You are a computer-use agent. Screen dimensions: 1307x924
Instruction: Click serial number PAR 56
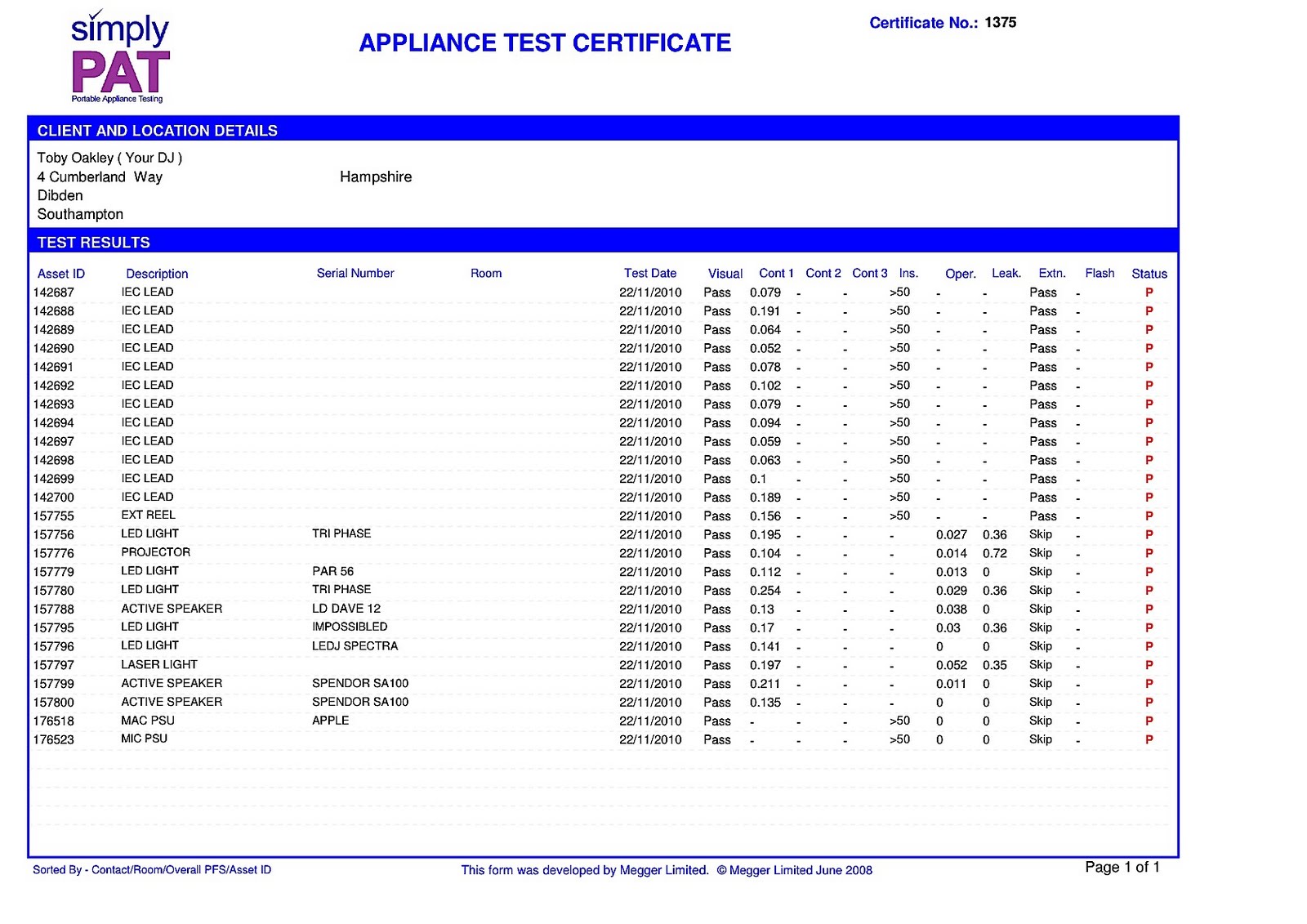tap(333, 571)
